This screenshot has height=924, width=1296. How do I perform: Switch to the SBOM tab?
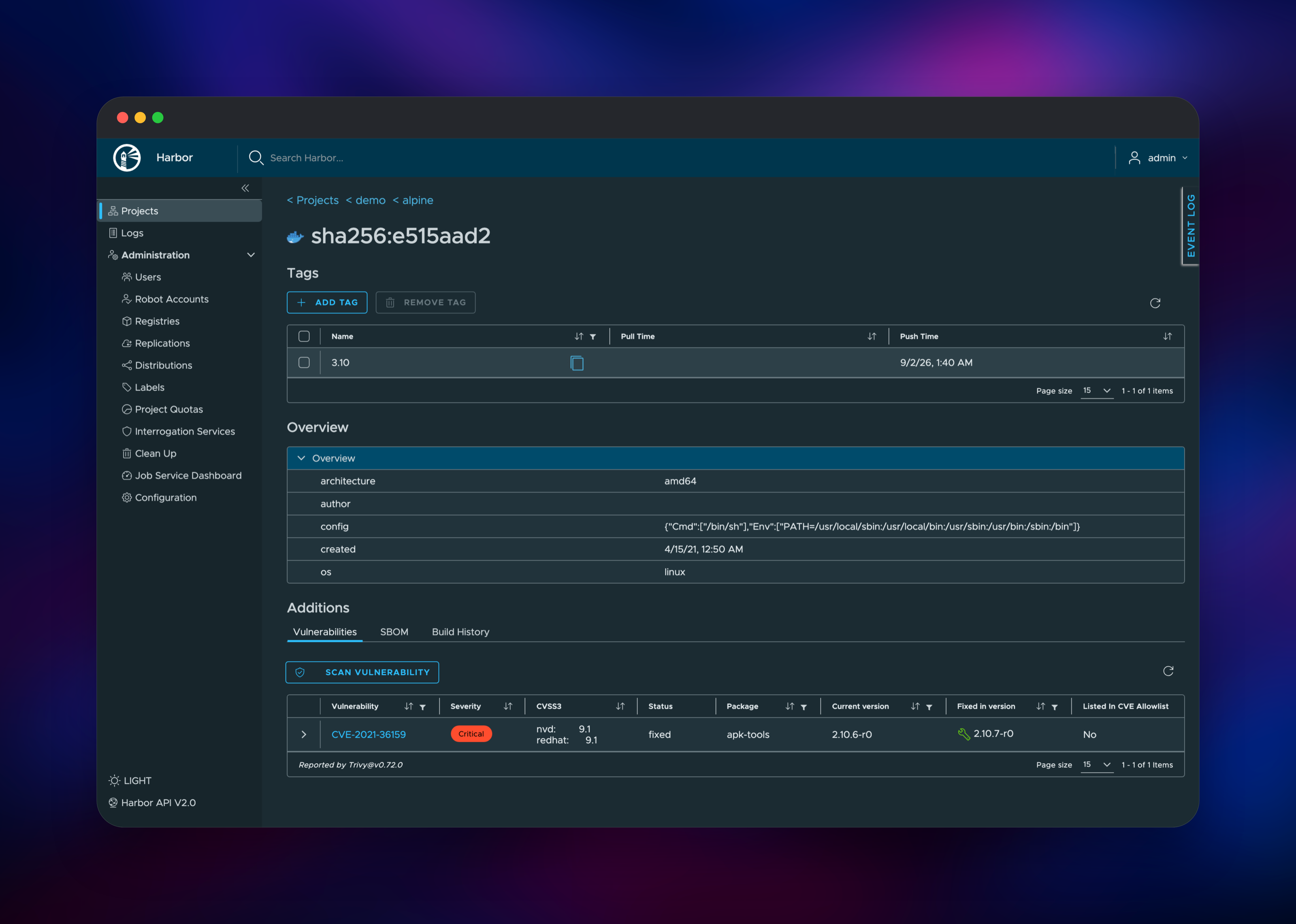[x=394, y=632]
